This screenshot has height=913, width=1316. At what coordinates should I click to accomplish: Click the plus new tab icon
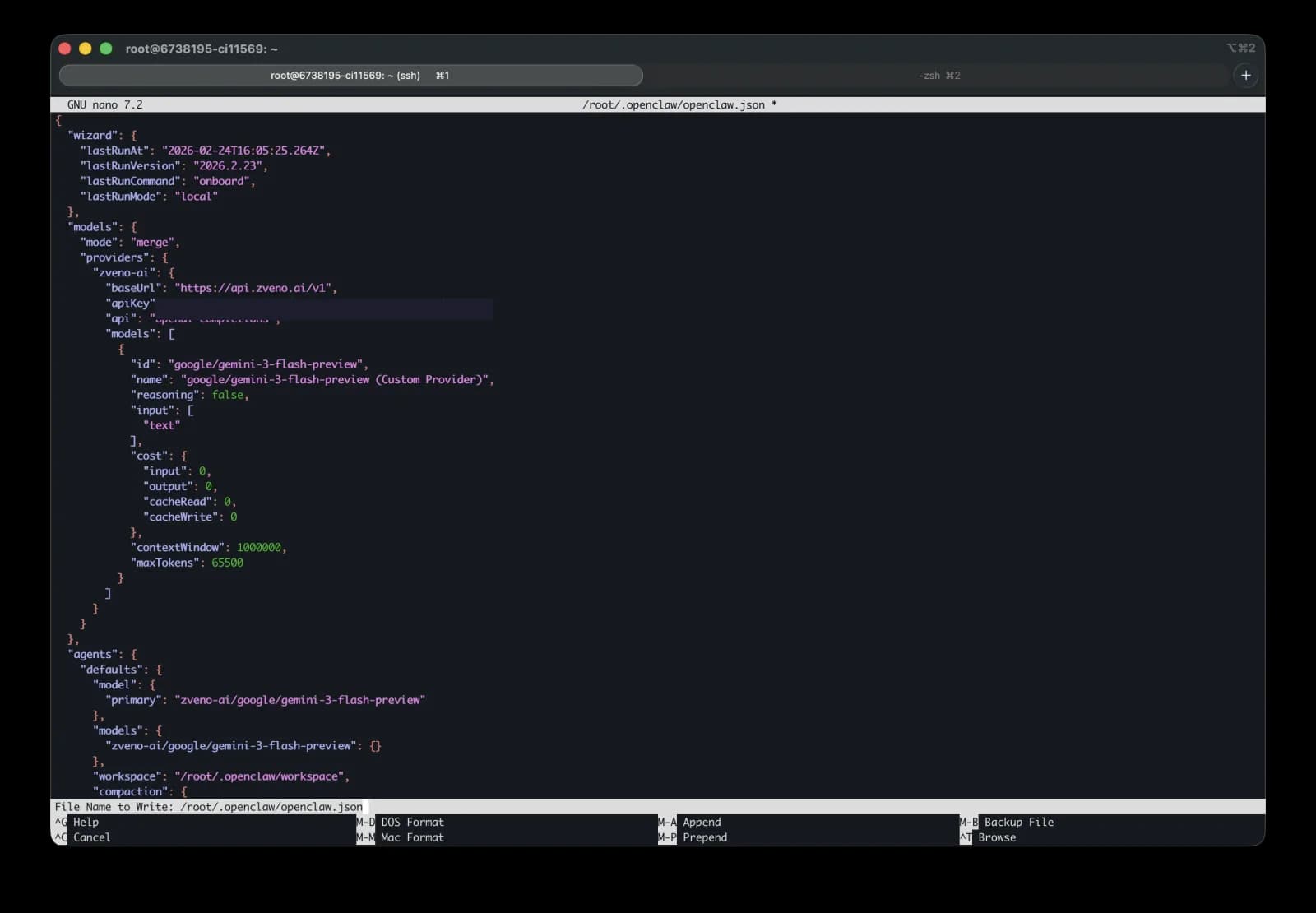1245,76
